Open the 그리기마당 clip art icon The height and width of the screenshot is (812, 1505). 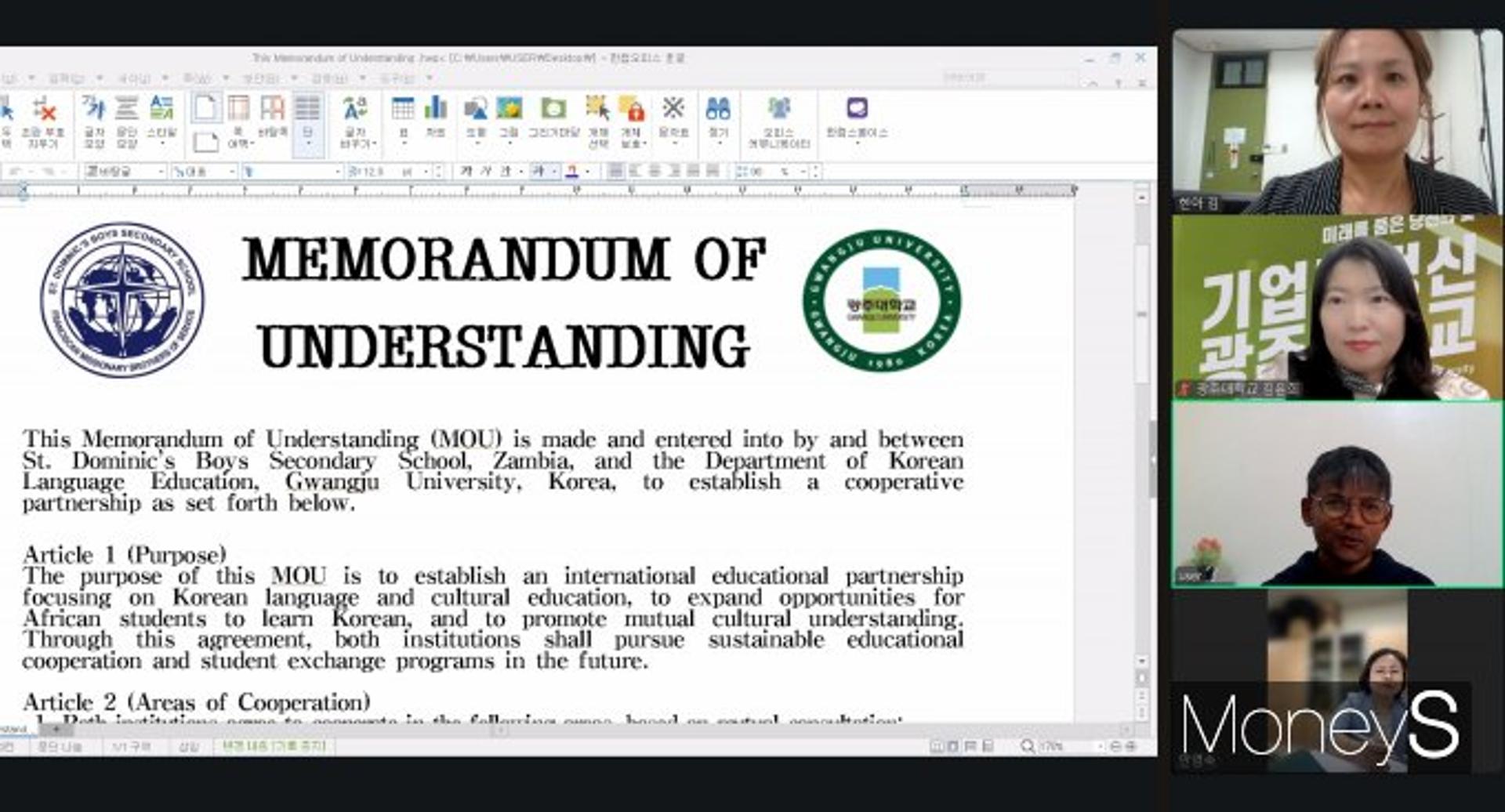(x=553, y=118)
